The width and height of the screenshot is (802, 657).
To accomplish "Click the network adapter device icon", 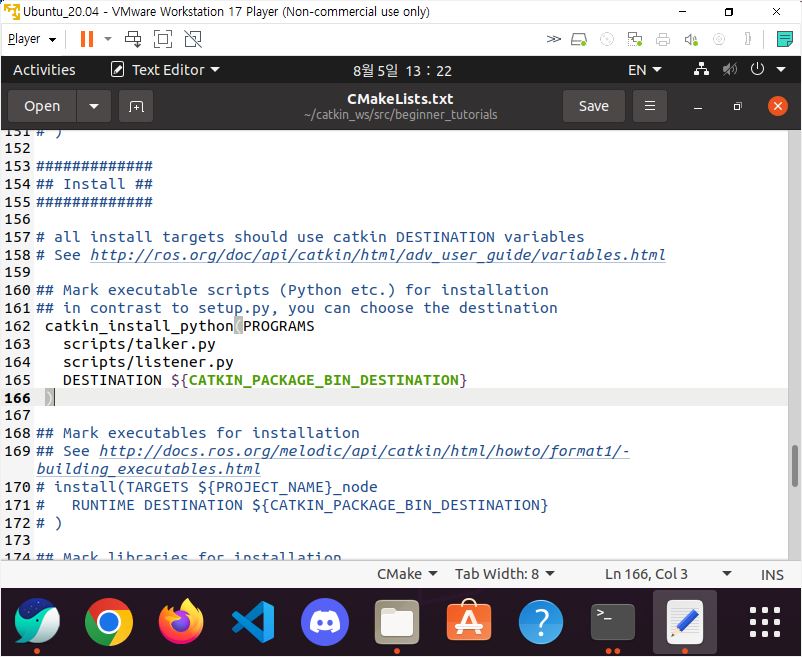I will coord(635,39).
